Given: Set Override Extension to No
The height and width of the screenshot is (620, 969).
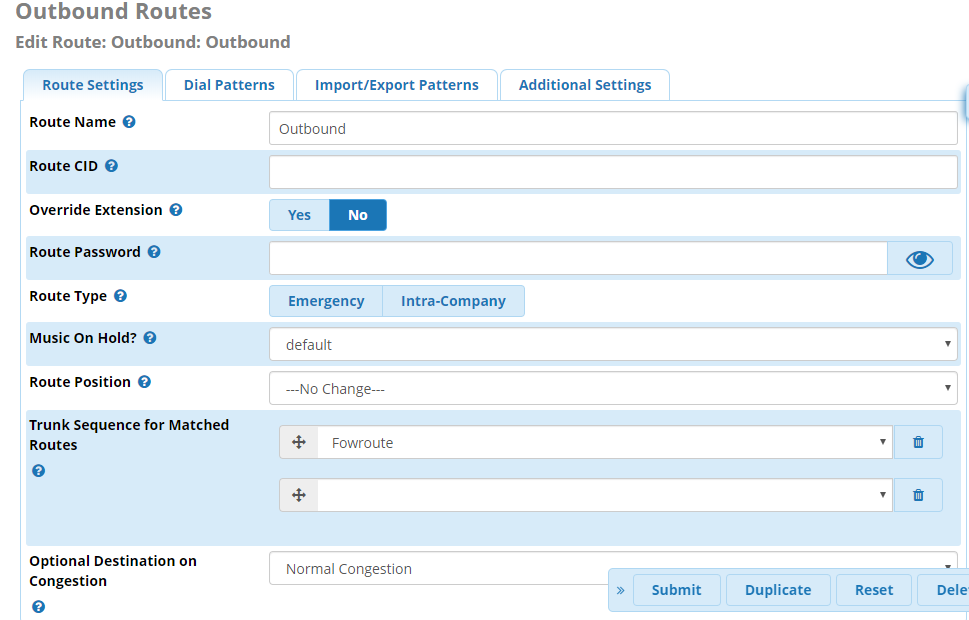Looking at the screenshot, I should coord(357,215).
